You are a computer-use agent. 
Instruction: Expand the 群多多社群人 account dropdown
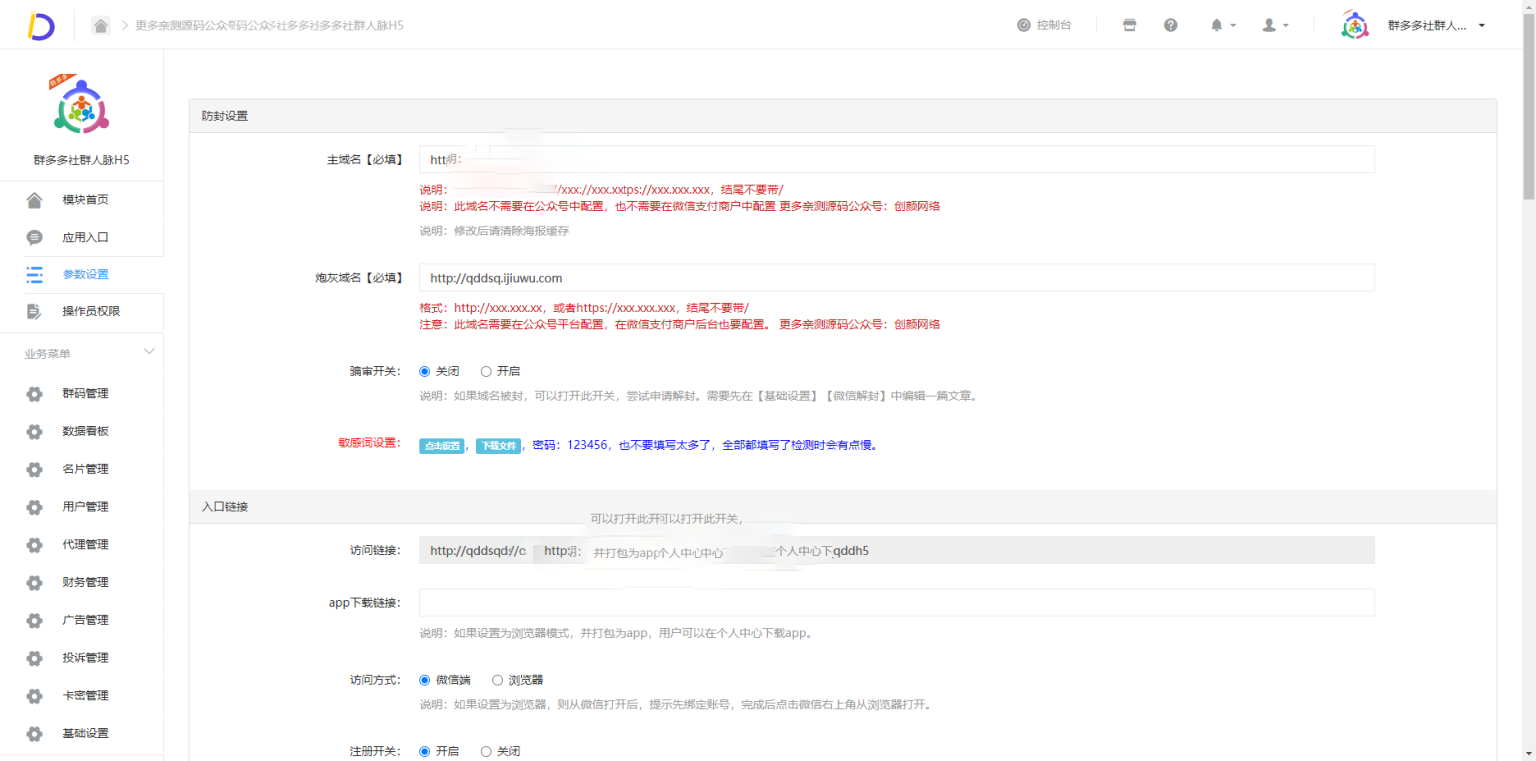point(1481,25)
